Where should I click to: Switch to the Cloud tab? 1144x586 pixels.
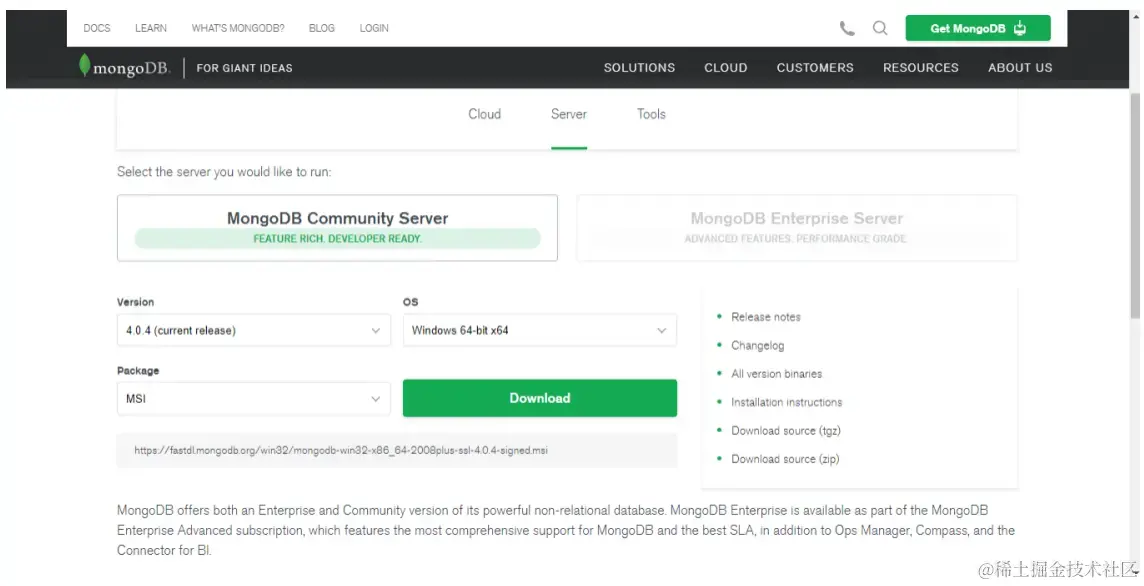pos(484,114)
